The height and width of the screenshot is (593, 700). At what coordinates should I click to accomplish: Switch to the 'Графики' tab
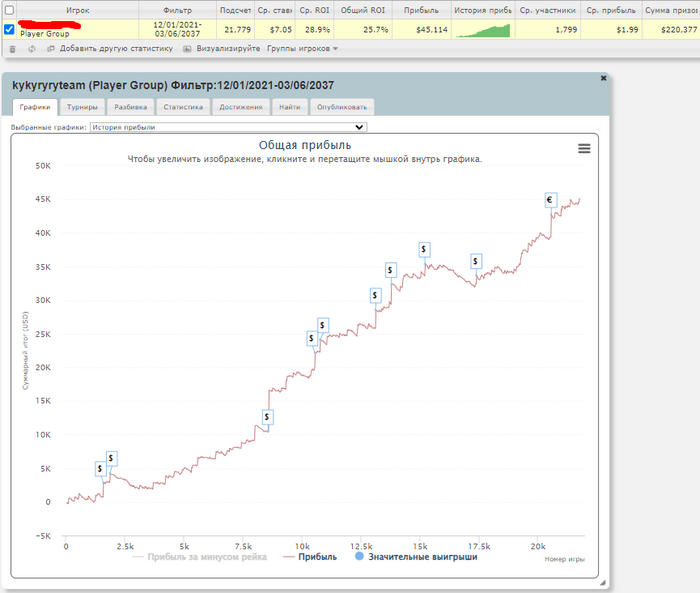[x=35, y=107]
